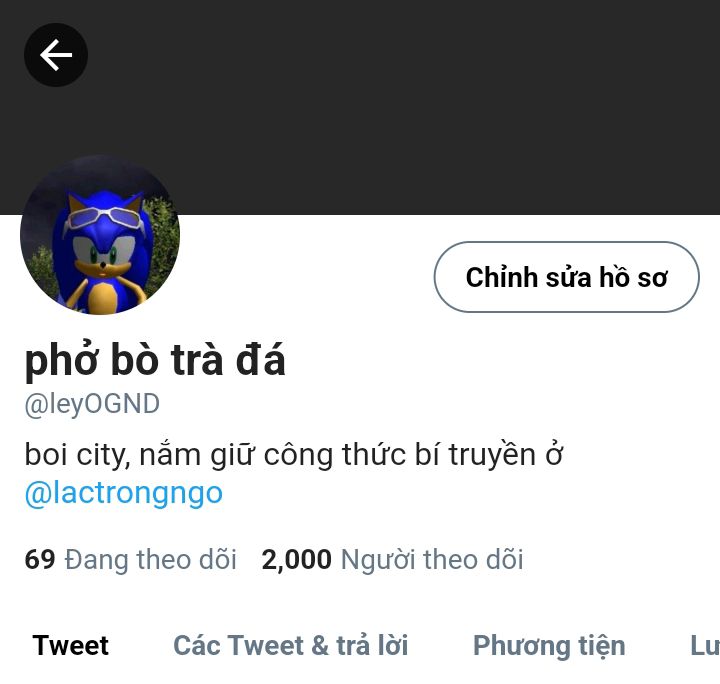Image resolution: width=720 pixels, height=684 pixels.
Task: Switch to Các Tweet & trả lời tab
Action: 291,645
